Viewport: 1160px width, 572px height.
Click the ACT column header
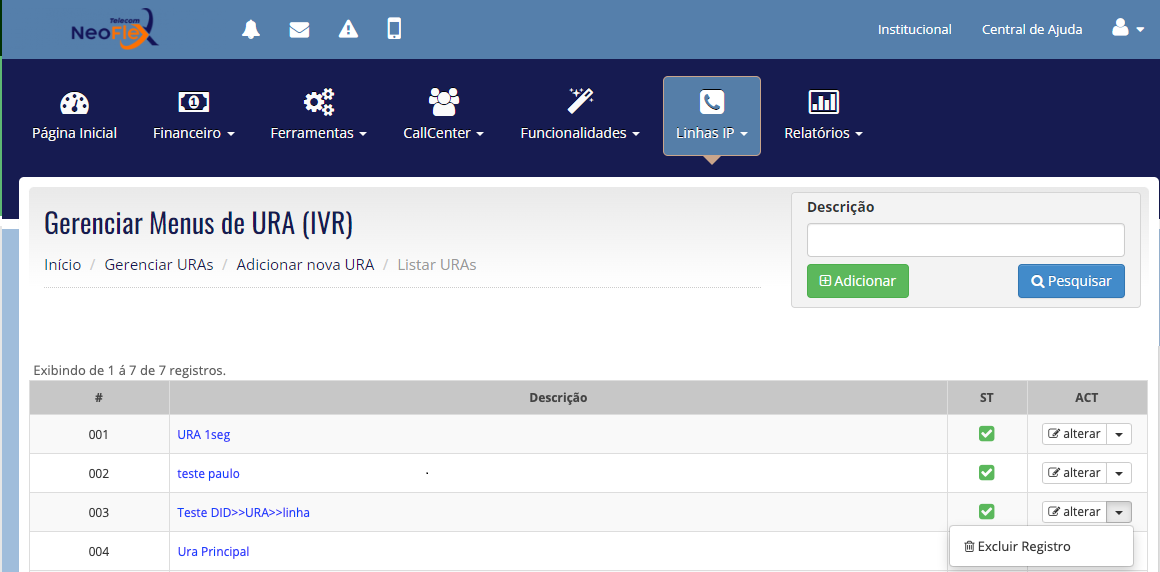pos(1087,397)
